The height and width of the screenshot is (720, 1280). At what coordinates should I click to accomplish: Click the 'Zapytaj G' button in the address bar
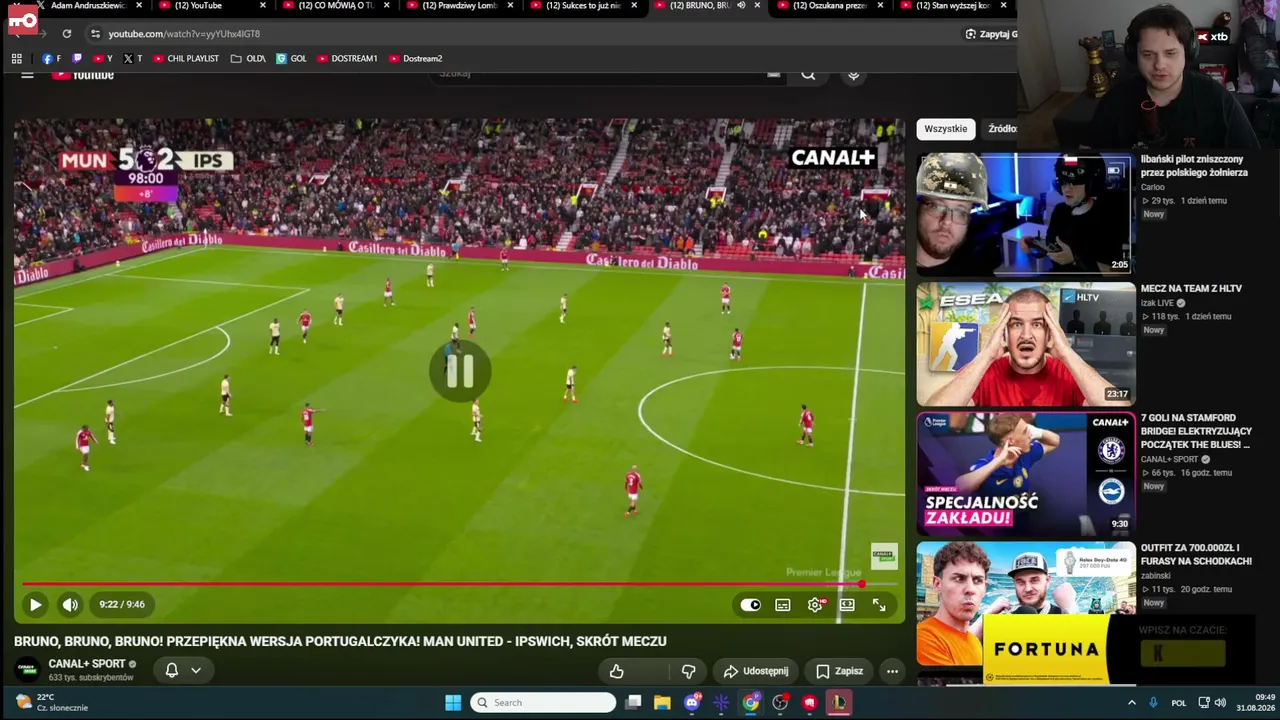point(991,34)
